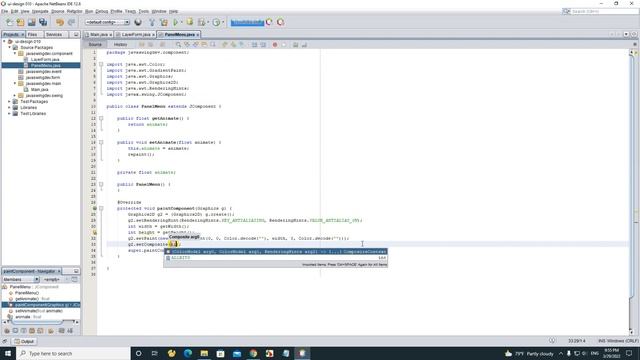The image size is (640, 360).
Task: Click the dark globe browser icon in toolbar
Action: 138,22
